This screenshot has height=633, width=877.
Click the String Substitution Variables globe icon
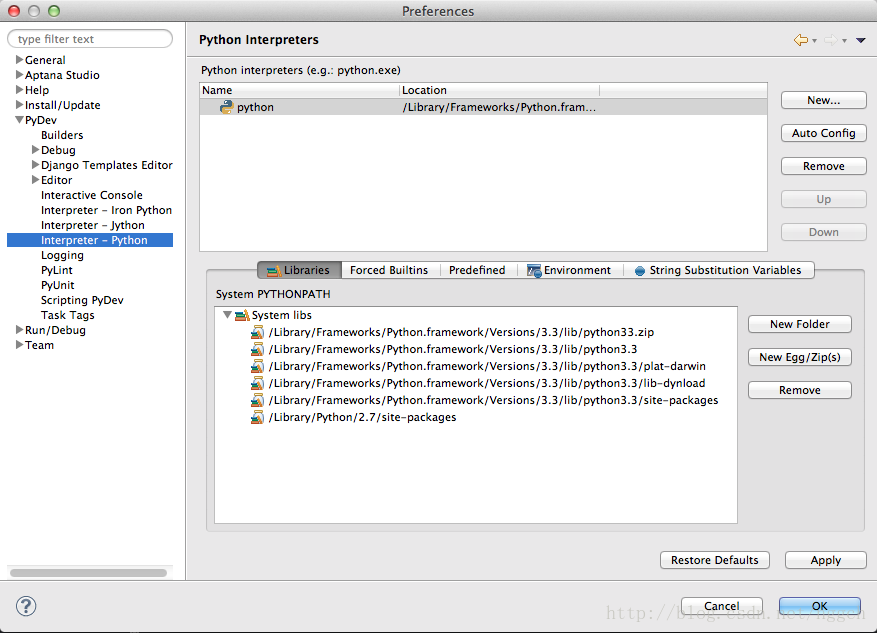[x=640, y=271]
